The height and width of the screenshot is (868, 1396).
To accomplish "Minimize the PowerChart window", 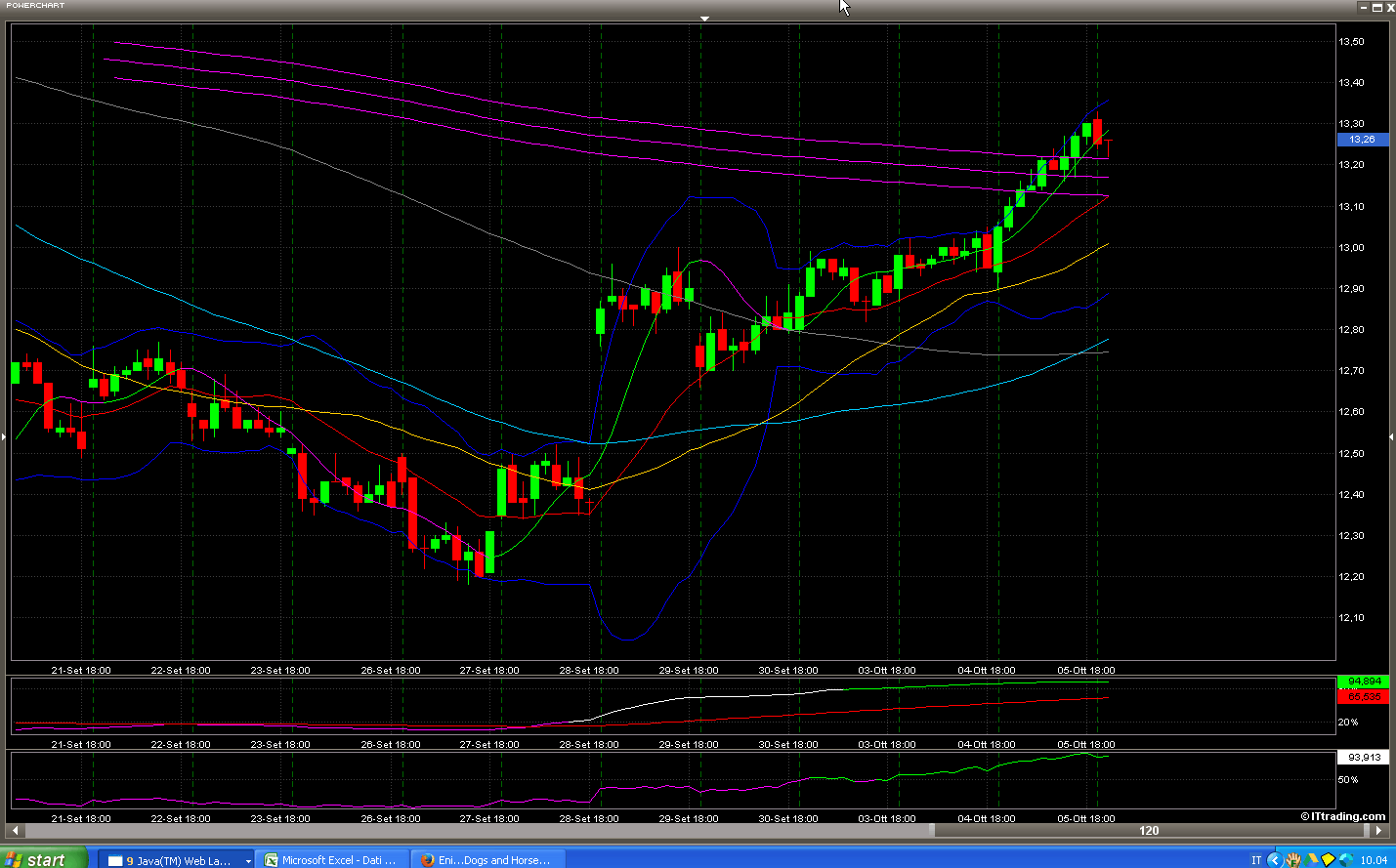I will coord(1363,7).
